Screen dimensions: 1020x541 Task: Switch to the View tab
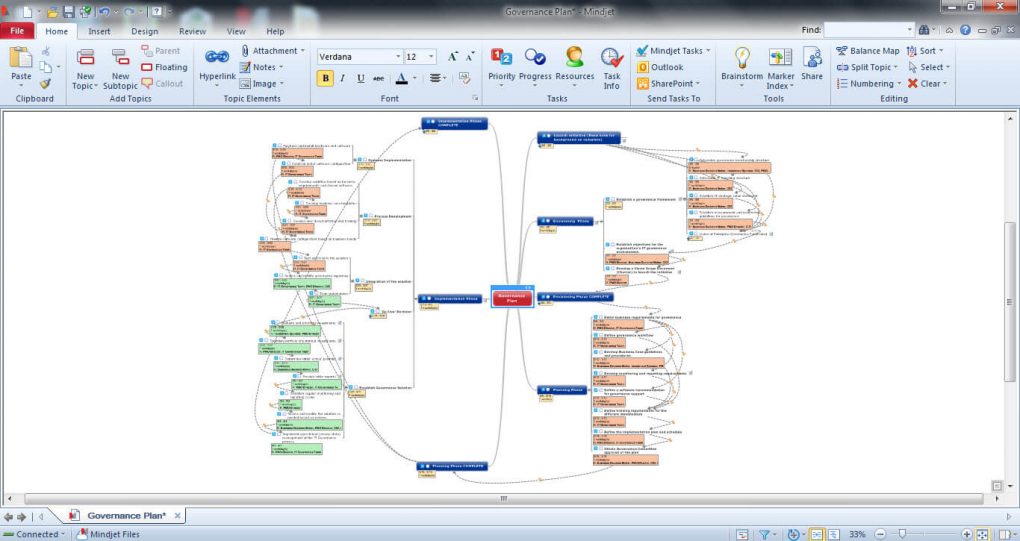(x=236, y=31)
